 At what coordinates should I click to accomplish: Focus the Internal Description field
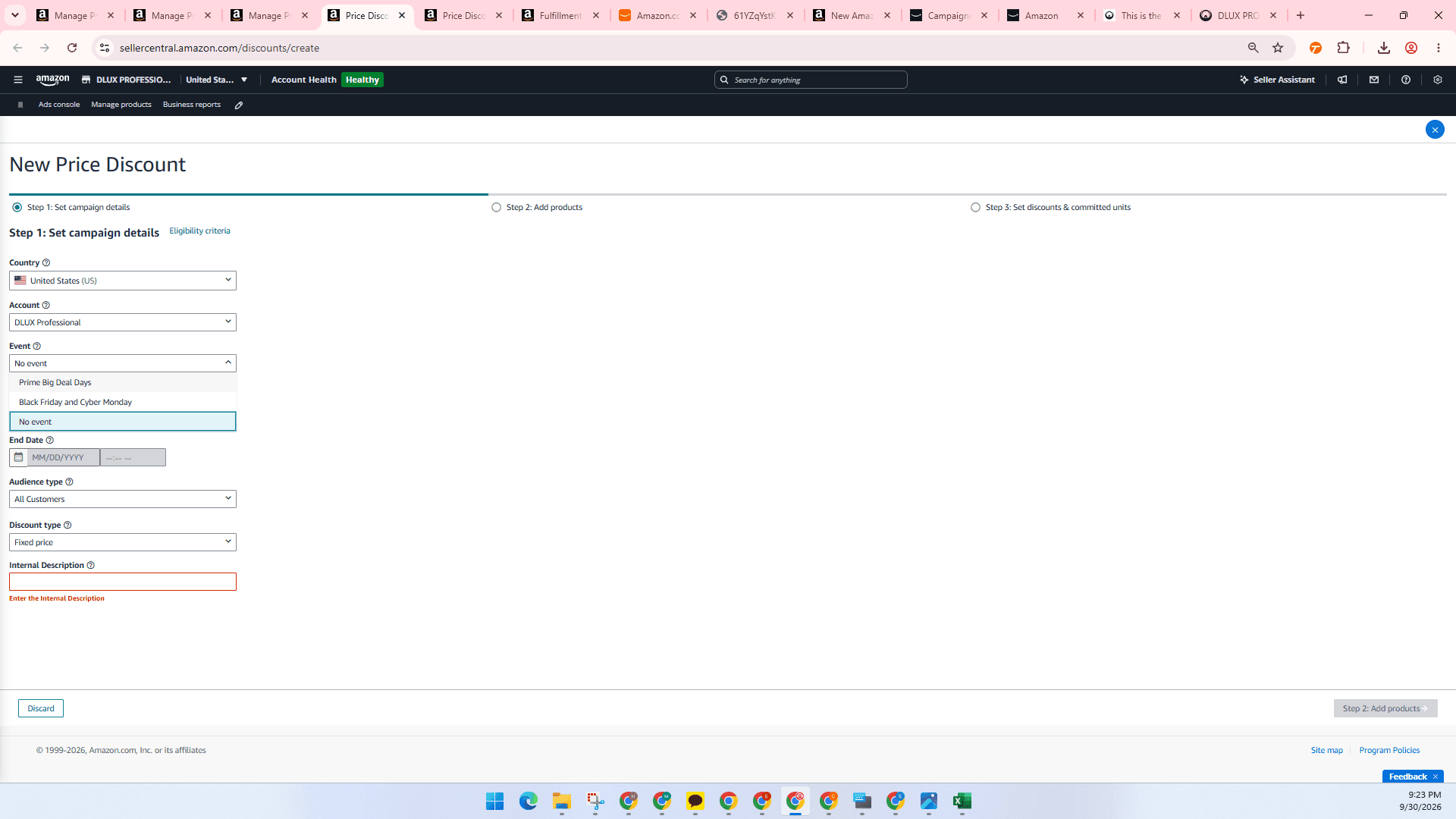pos(123,582)
